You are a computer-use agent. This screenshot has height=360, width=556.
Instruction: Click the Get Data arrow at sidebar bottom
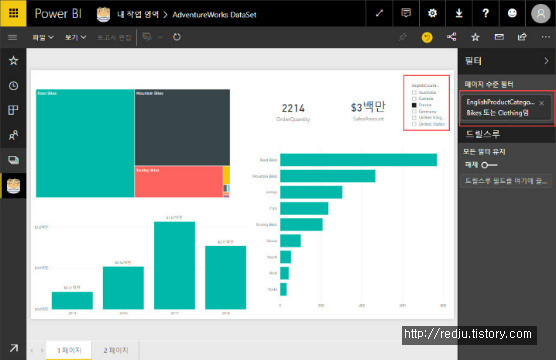point(13,348)
